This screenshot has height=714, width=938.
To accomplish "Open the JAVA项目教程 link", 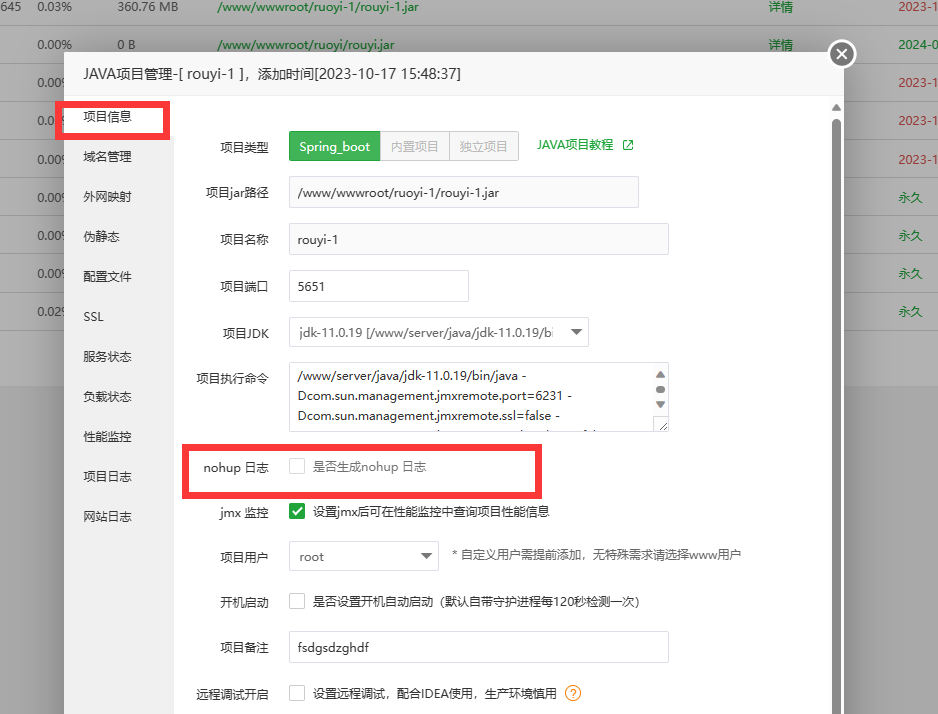I will click(x=575, y=145).
